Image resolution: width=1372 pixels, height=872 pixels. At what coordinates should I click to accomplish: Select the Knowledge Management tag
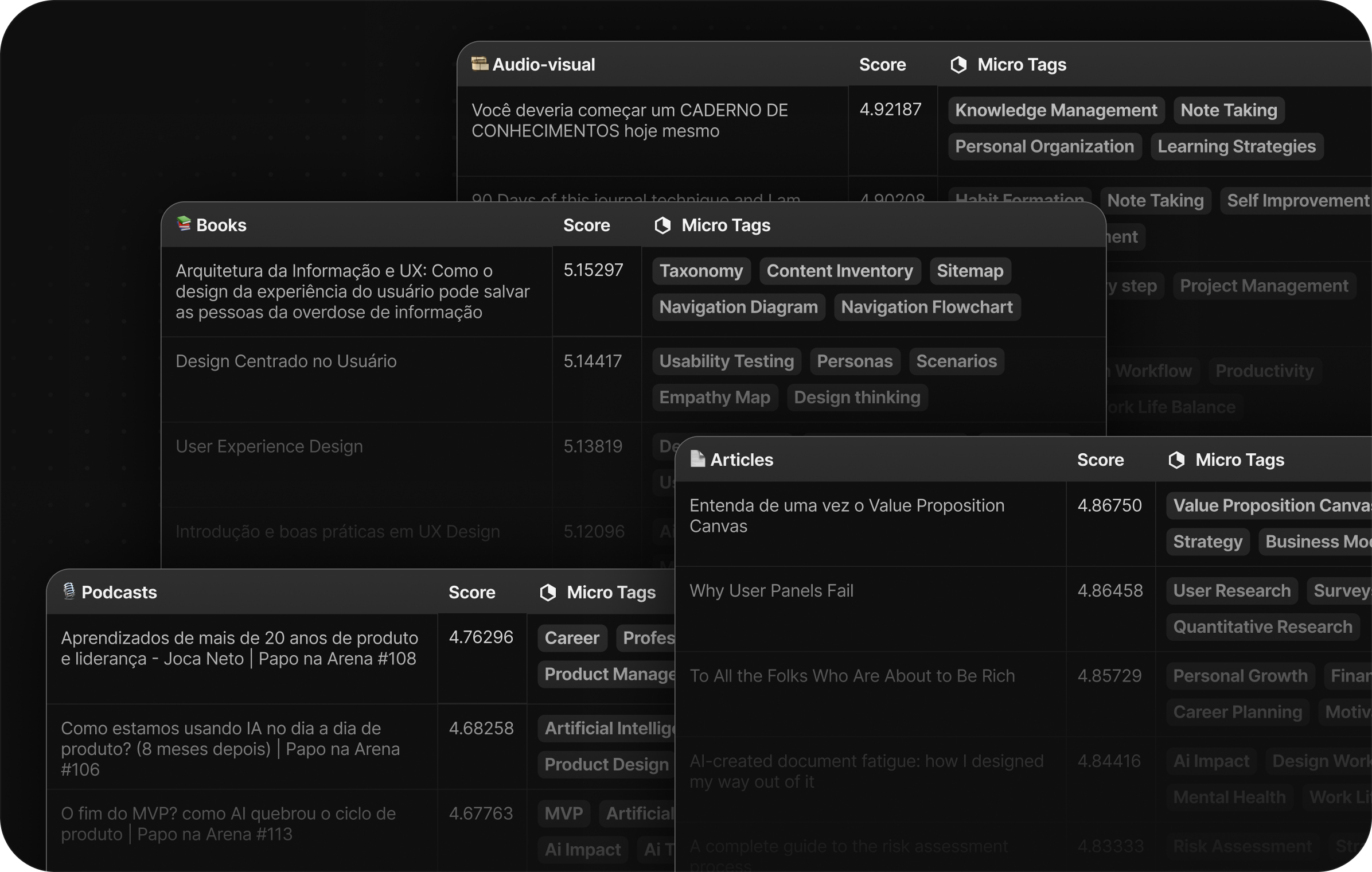(x=1056, y=110)
